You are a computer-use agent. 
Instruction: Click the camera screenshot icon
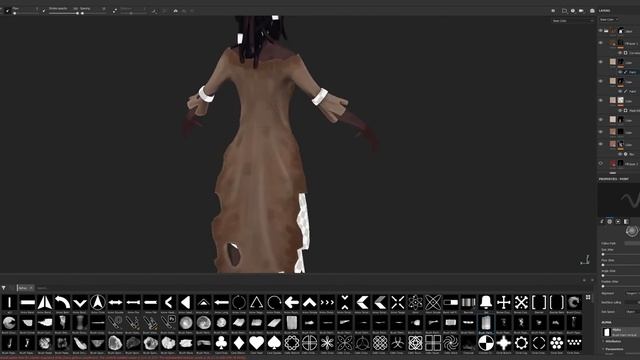point(592,11)
